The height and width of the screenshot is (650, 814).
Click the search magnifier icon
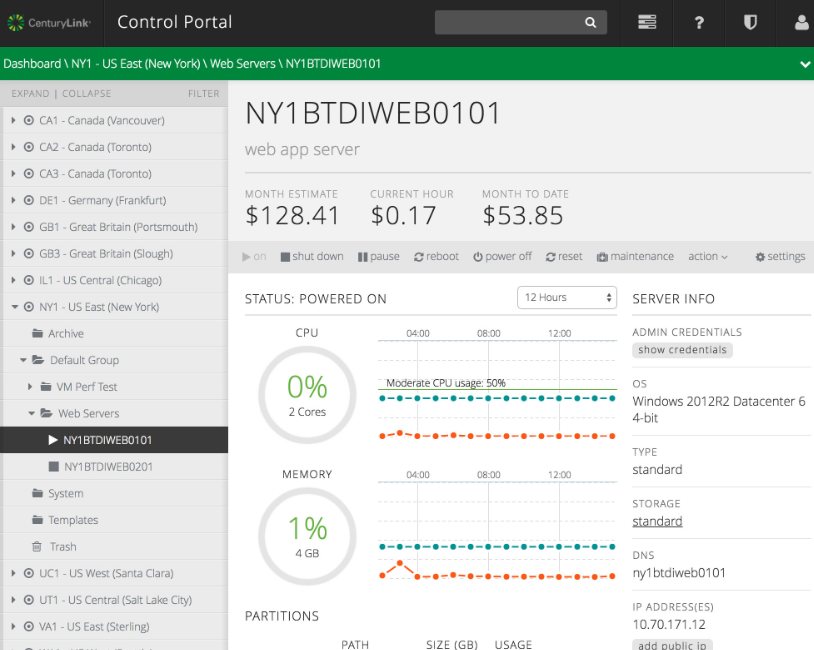pos(590,22)
